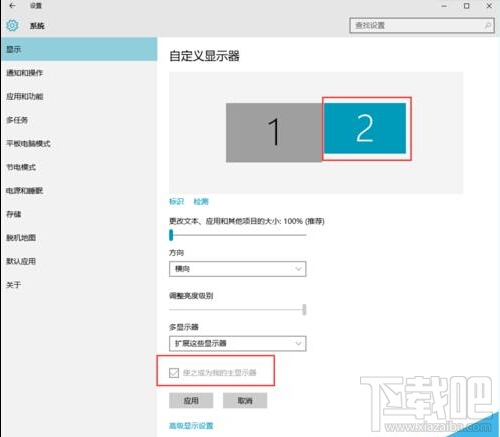Open 脱机地图 settings
The width and height of the screenshot is (500, 437).
(x=79, y=238)
